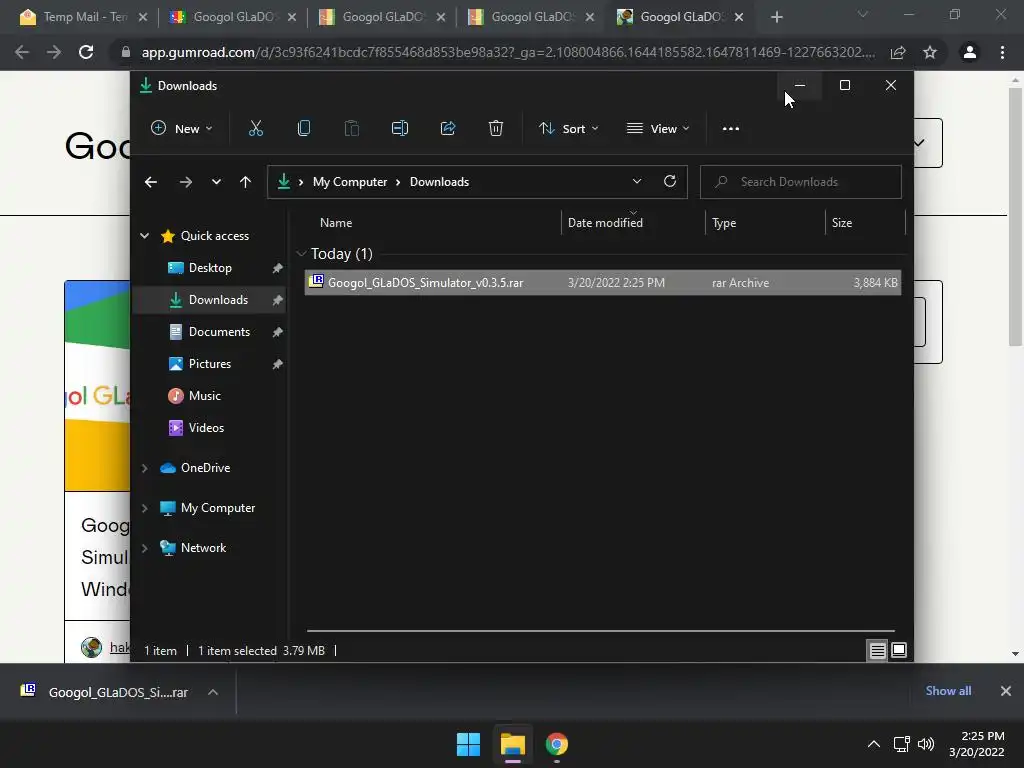1024x768 pixels.
Task: Navigate up one folder level
Action: [x=246, y=182]
